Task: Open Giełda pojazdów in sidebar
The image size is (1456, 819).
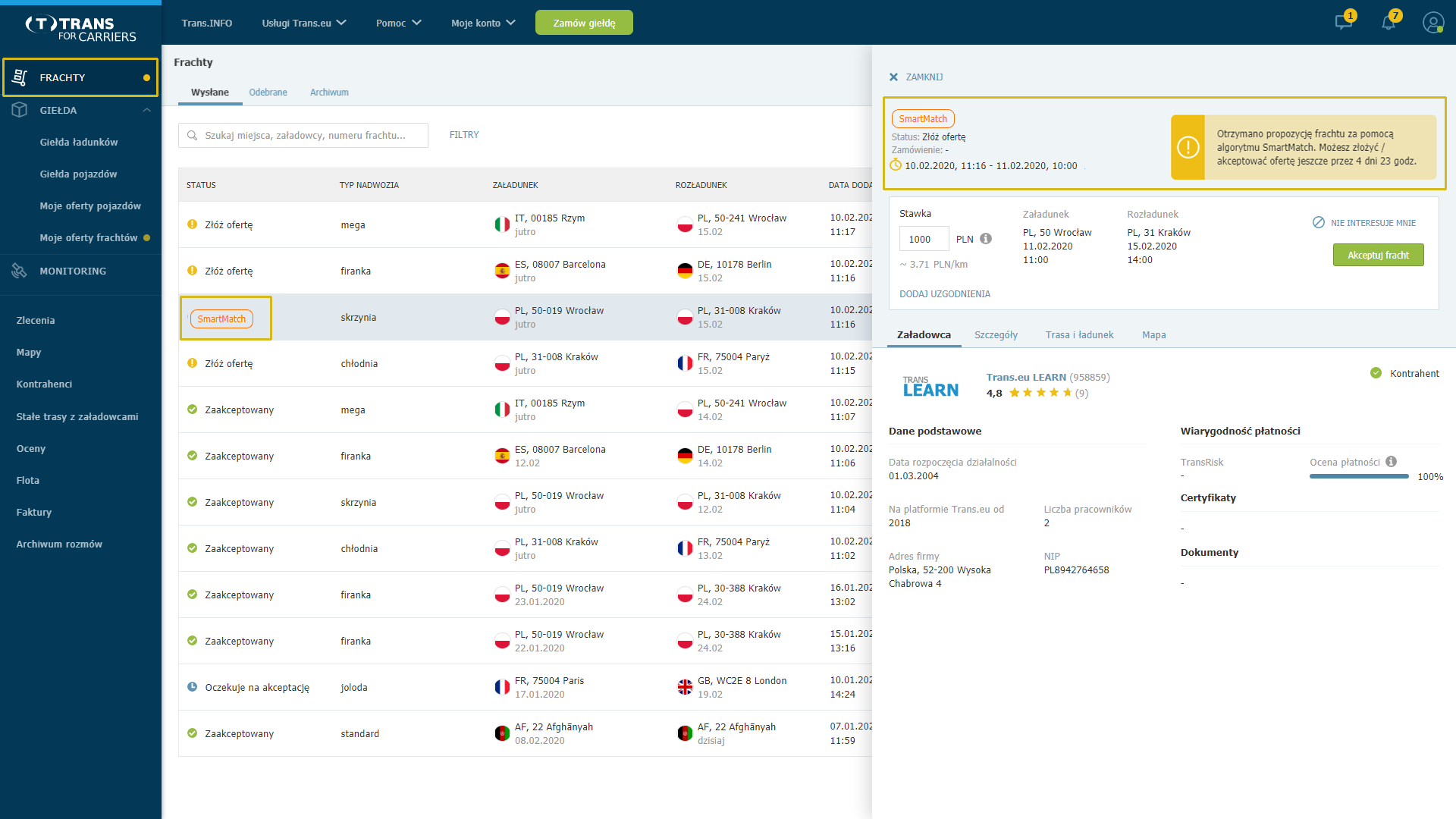Action: point(78,174)
